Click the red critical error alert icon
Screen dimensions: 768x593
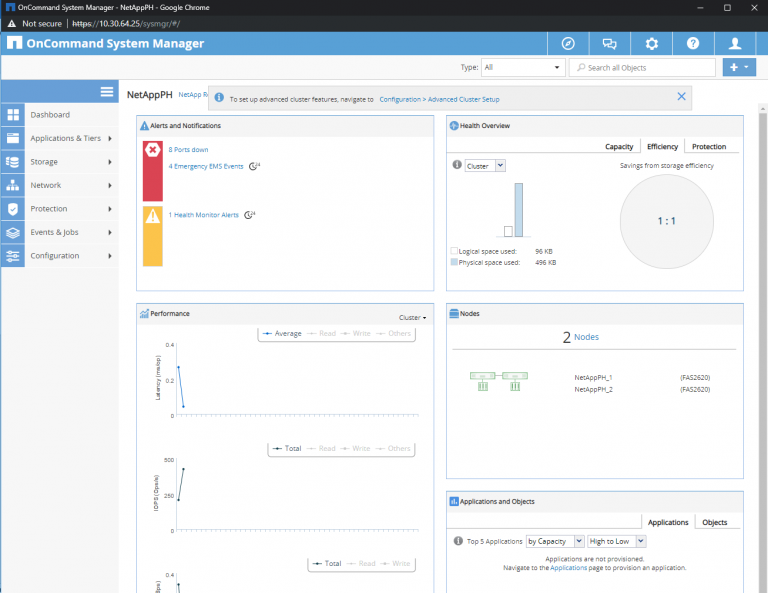(x=153, y=150)
